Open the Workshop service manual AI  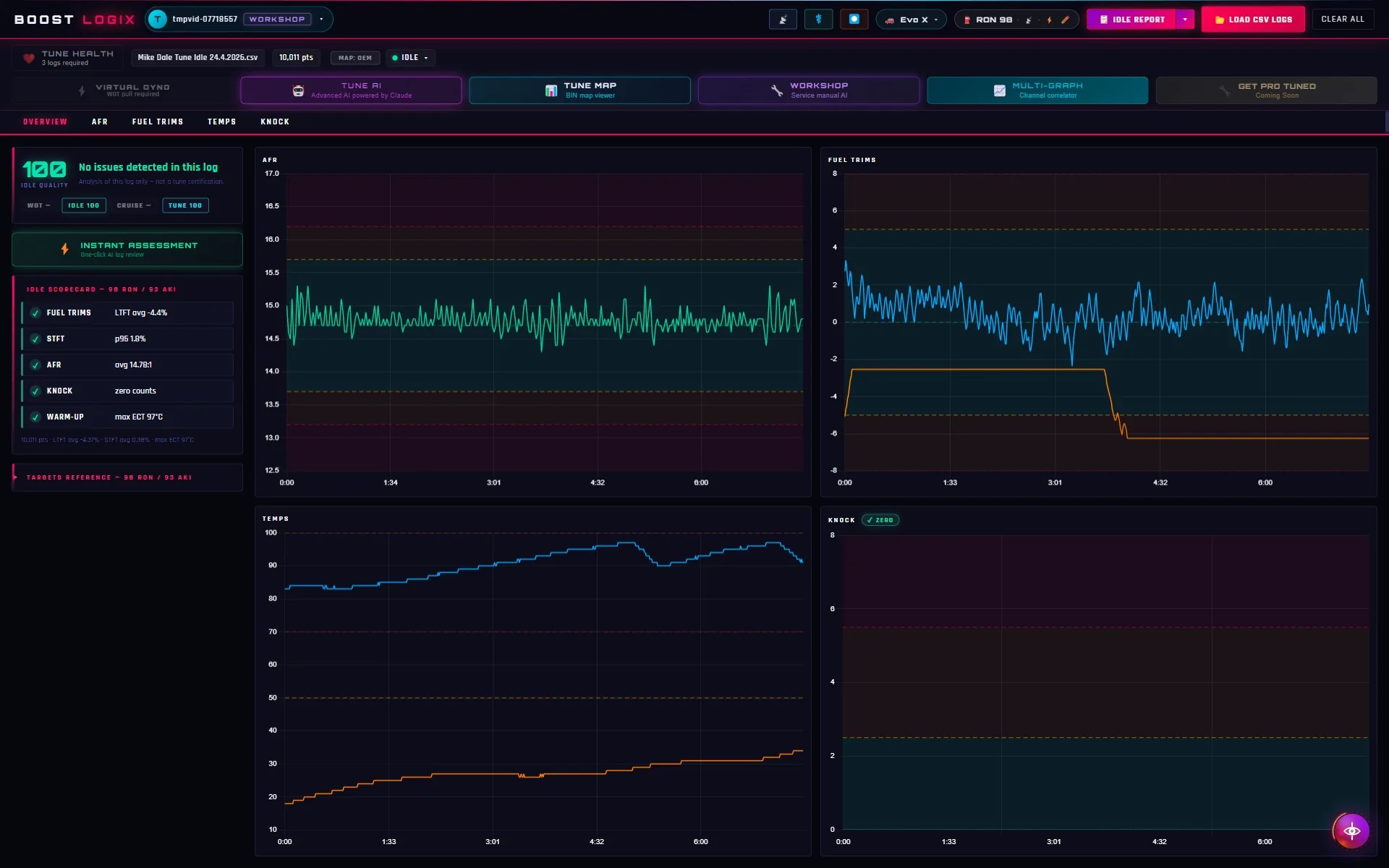coord(809,90)
